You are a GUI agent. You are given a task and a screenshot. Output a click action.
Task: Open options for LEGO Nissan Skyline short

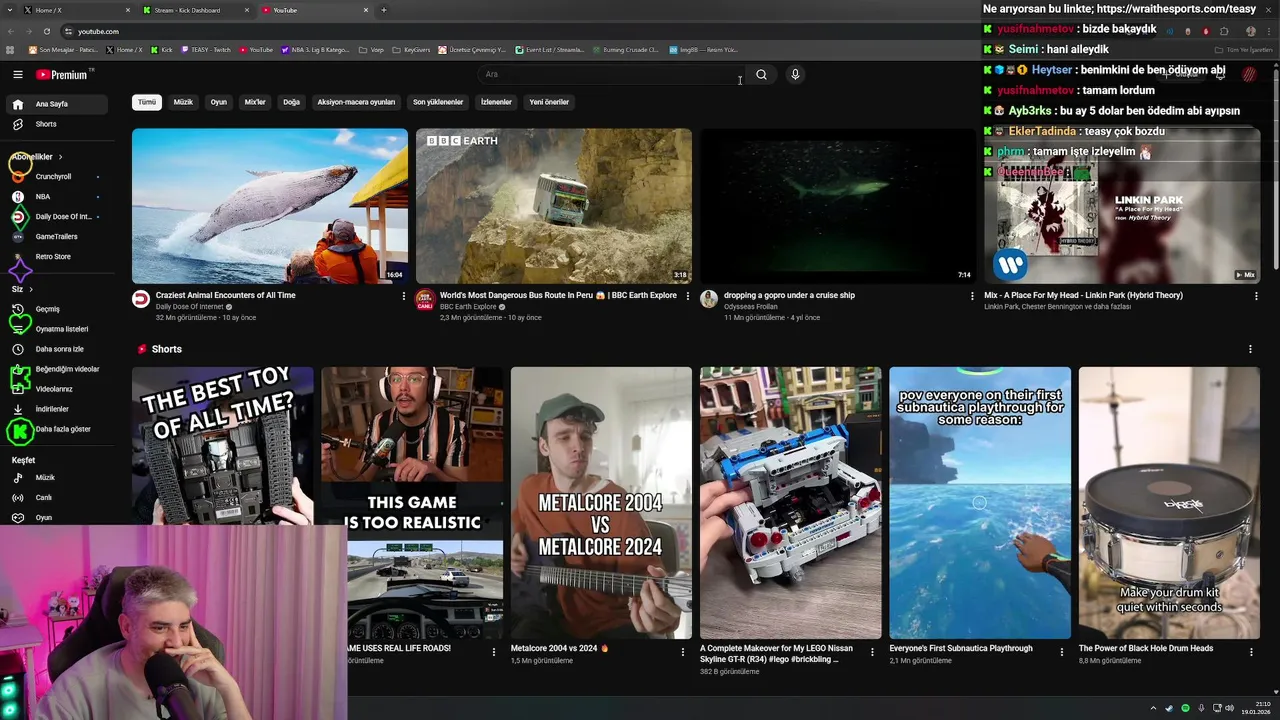872,652
